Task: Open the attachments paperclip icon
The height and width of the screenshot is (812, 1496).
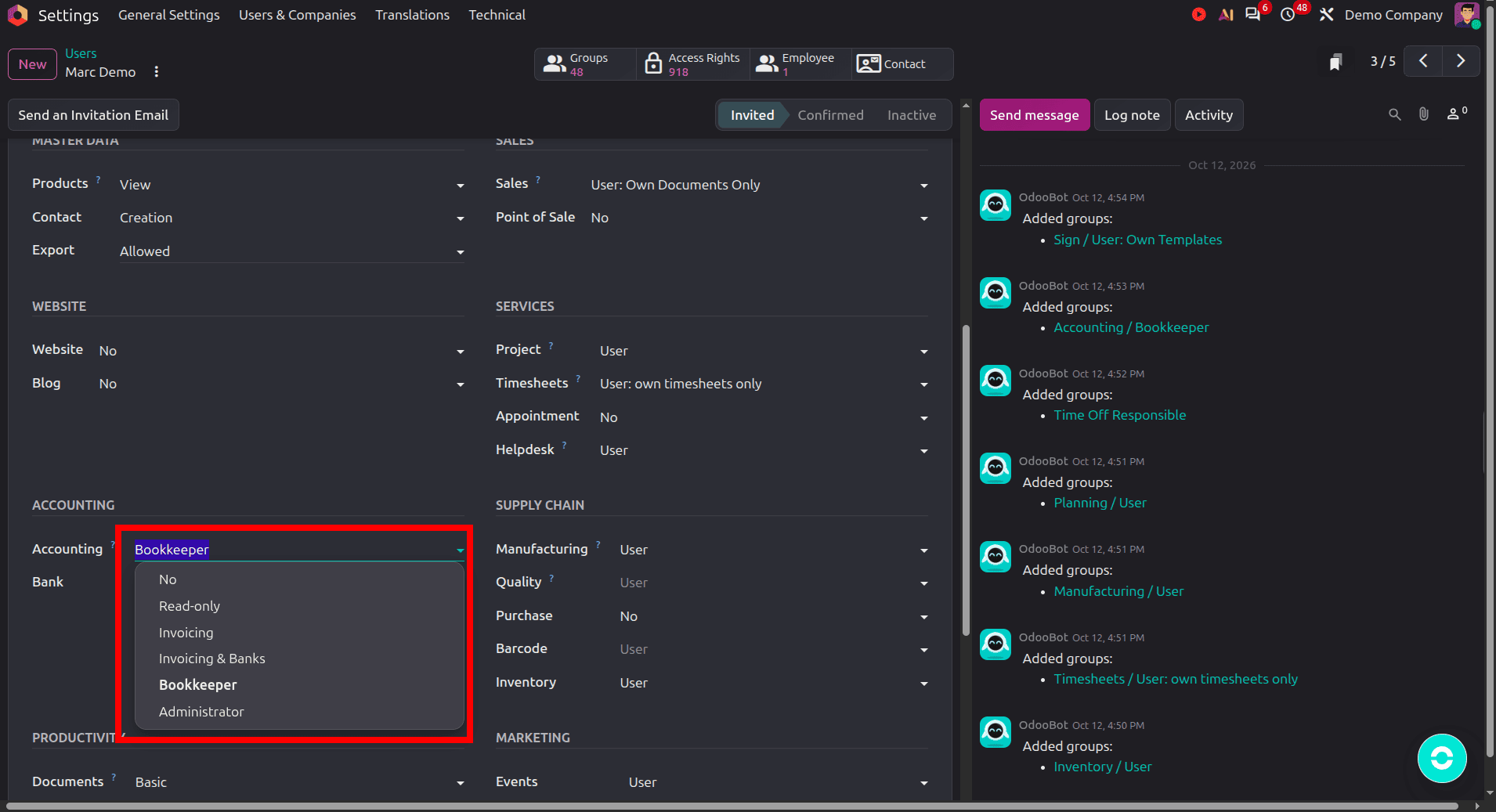Action: click(x=1423, y=114)
